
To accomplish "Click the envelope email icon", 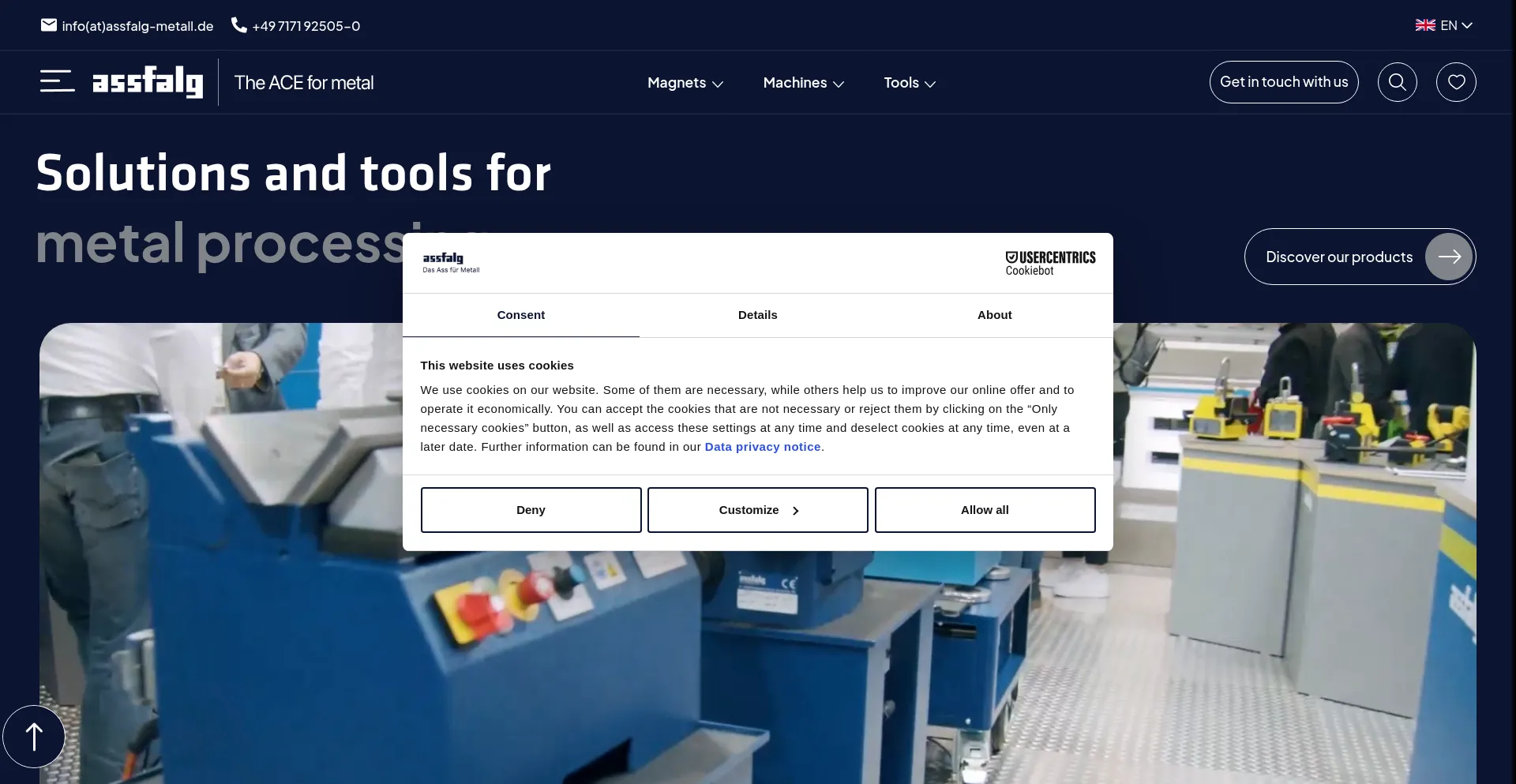I will (x=49, y=25).
